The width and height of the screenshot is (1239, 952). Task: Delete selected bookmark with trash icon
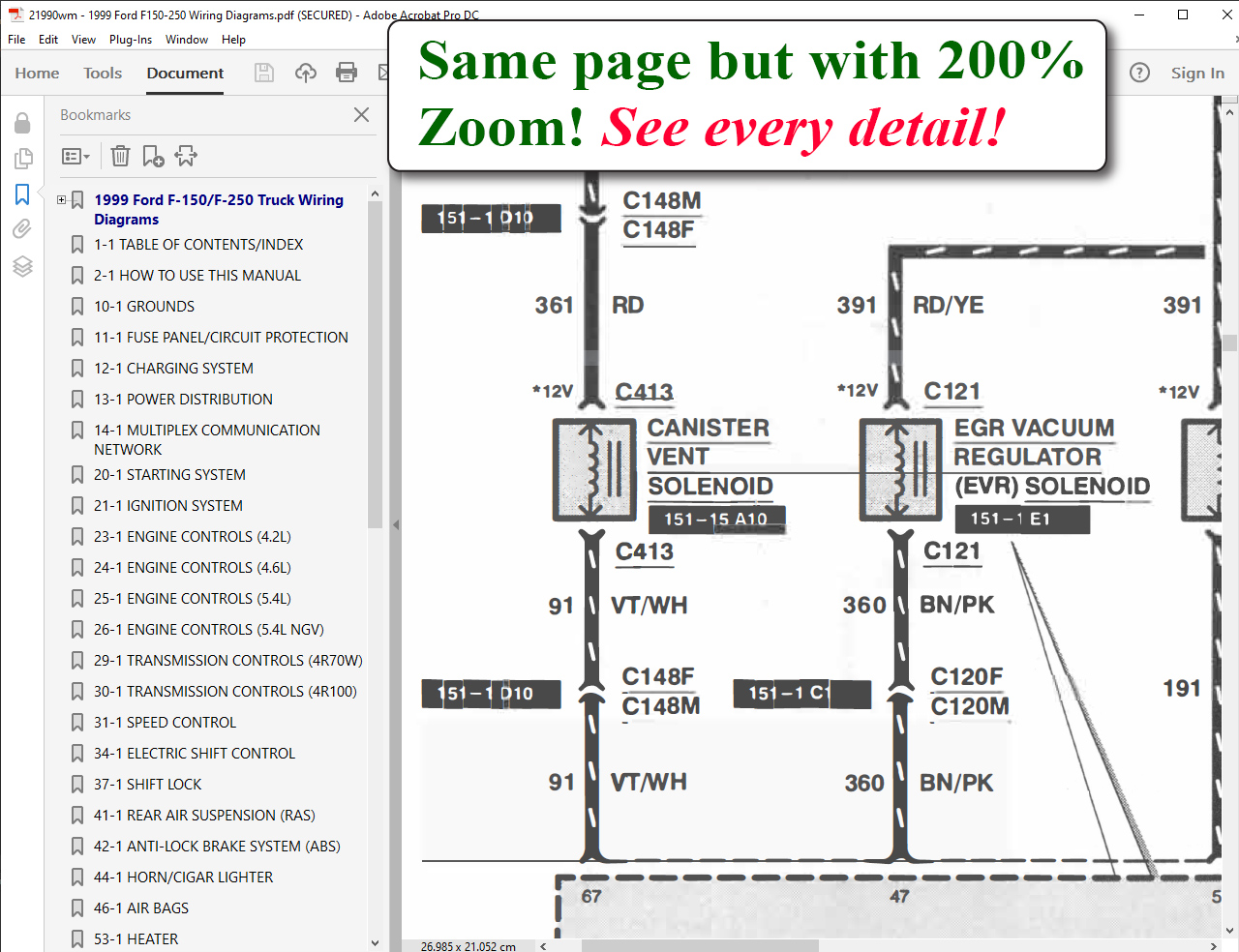tap(120, 156)
